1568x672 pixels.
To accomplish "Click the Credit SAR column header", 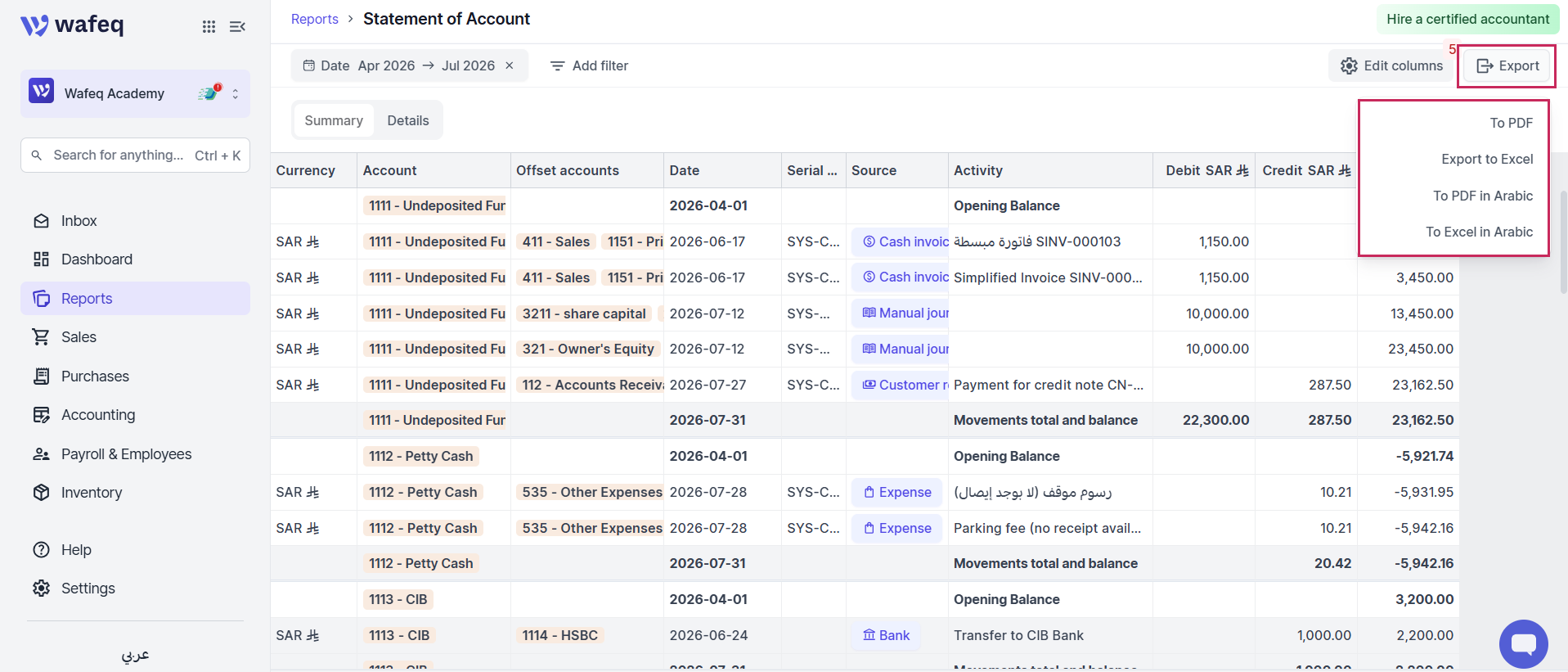I will 1306,170.
